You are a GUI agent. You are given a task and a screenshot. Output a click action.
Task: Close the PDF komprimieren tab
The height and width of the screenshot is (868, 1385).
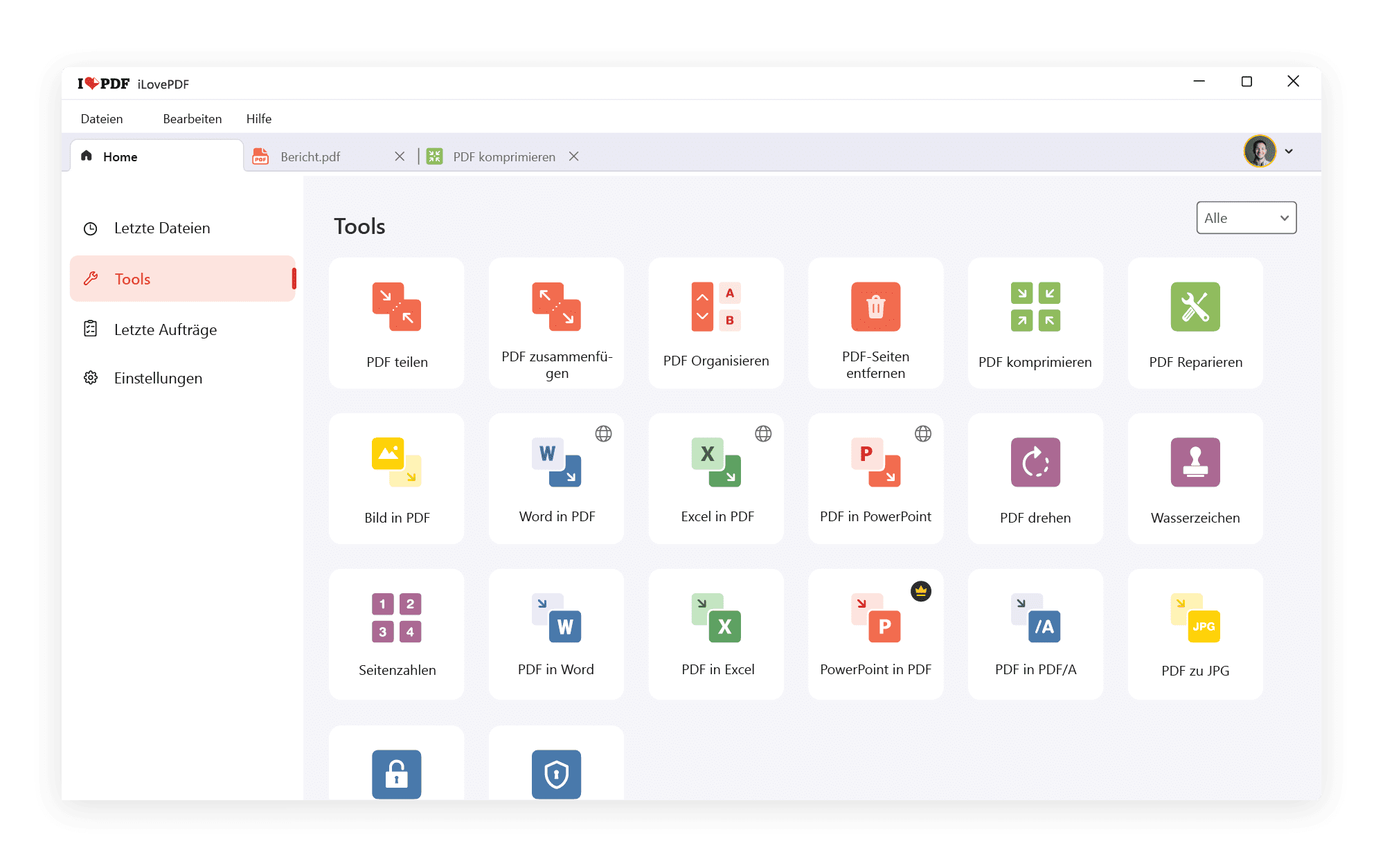[x=573, y=156]
